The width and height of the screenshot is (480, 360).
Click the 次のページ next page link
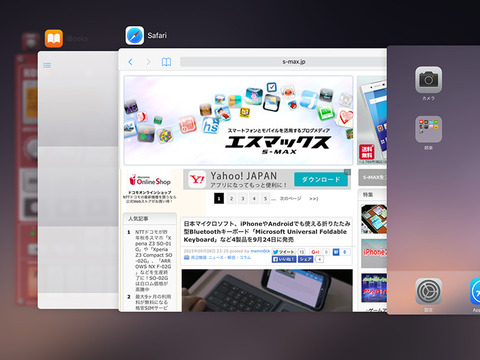290,199
